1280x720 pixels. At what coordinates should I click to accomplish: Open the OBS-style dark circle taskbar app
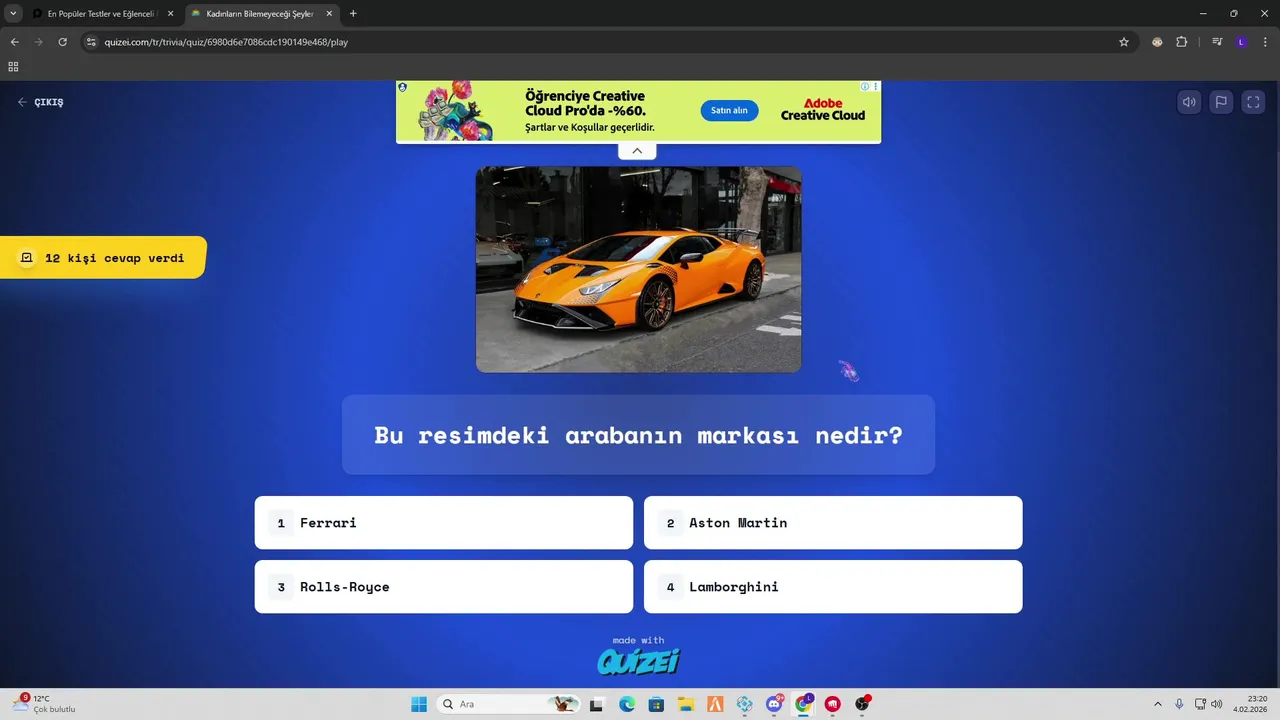[862, 704]
